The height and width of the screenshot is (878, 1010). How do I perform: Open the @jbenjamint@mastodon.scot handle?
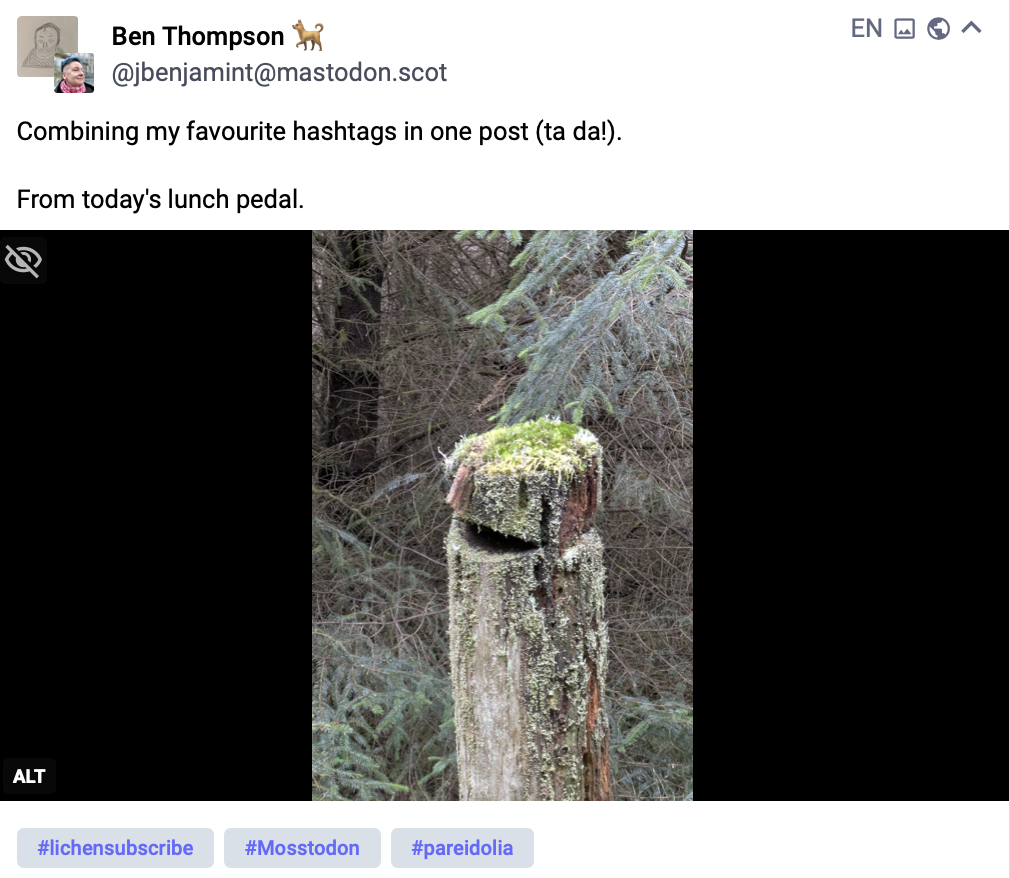pos(279,73)
